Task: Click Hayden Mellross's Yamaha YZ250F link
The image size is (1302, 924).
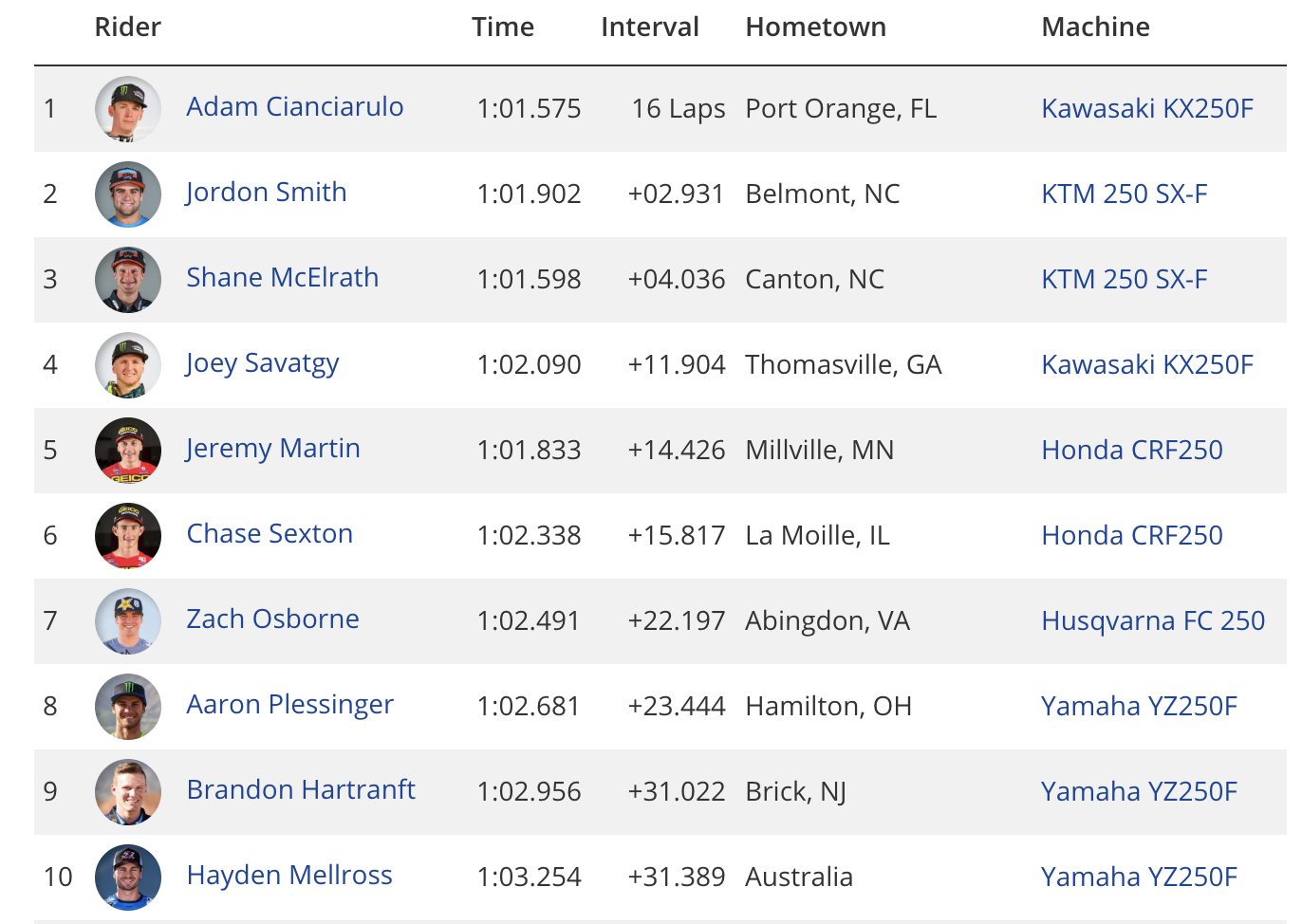Action: 1140,878
